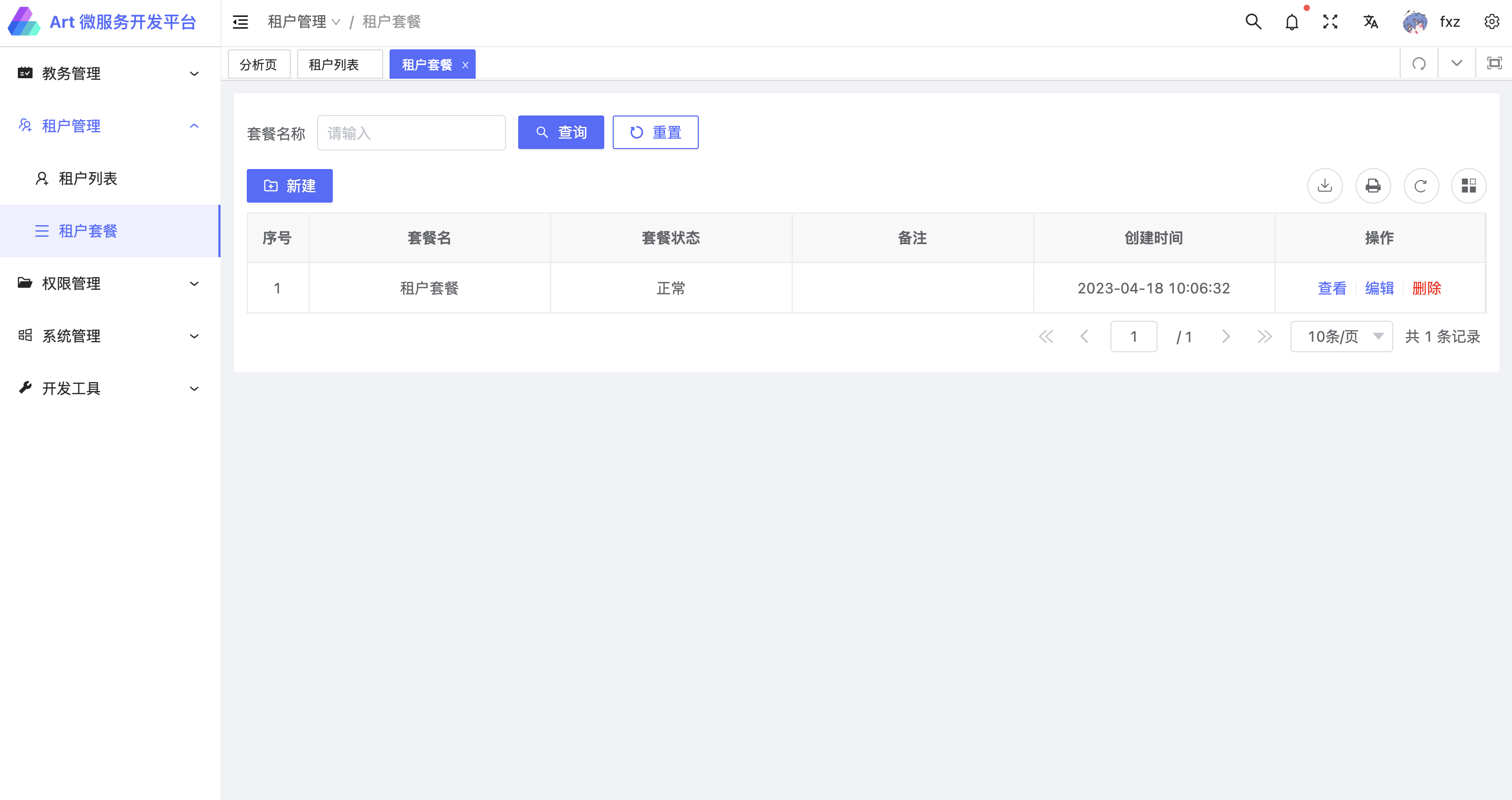Screen dimensions: 1512x800
Task: Go to previous page arrow
Action: (1084, 336)
